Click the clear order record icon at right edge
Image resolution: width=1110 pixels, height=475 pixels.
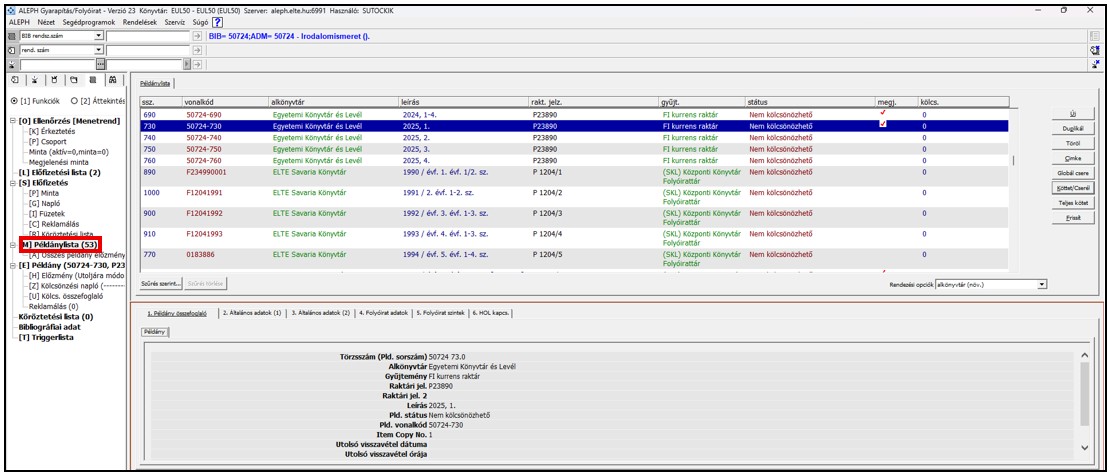coord(1096,50)
